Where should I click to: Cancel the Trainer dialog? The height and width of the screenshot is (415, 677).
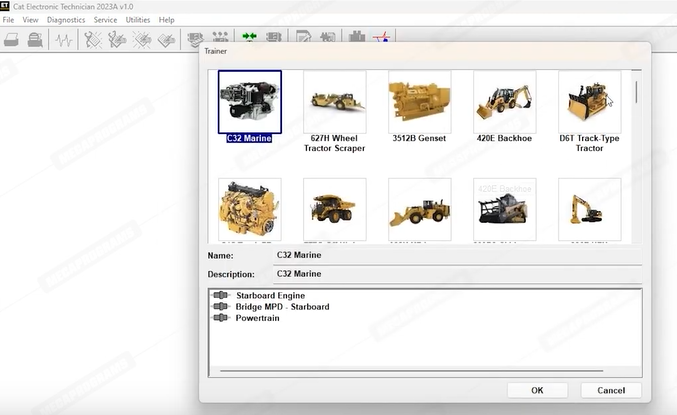pyautogui.click(x=611, y=390)
